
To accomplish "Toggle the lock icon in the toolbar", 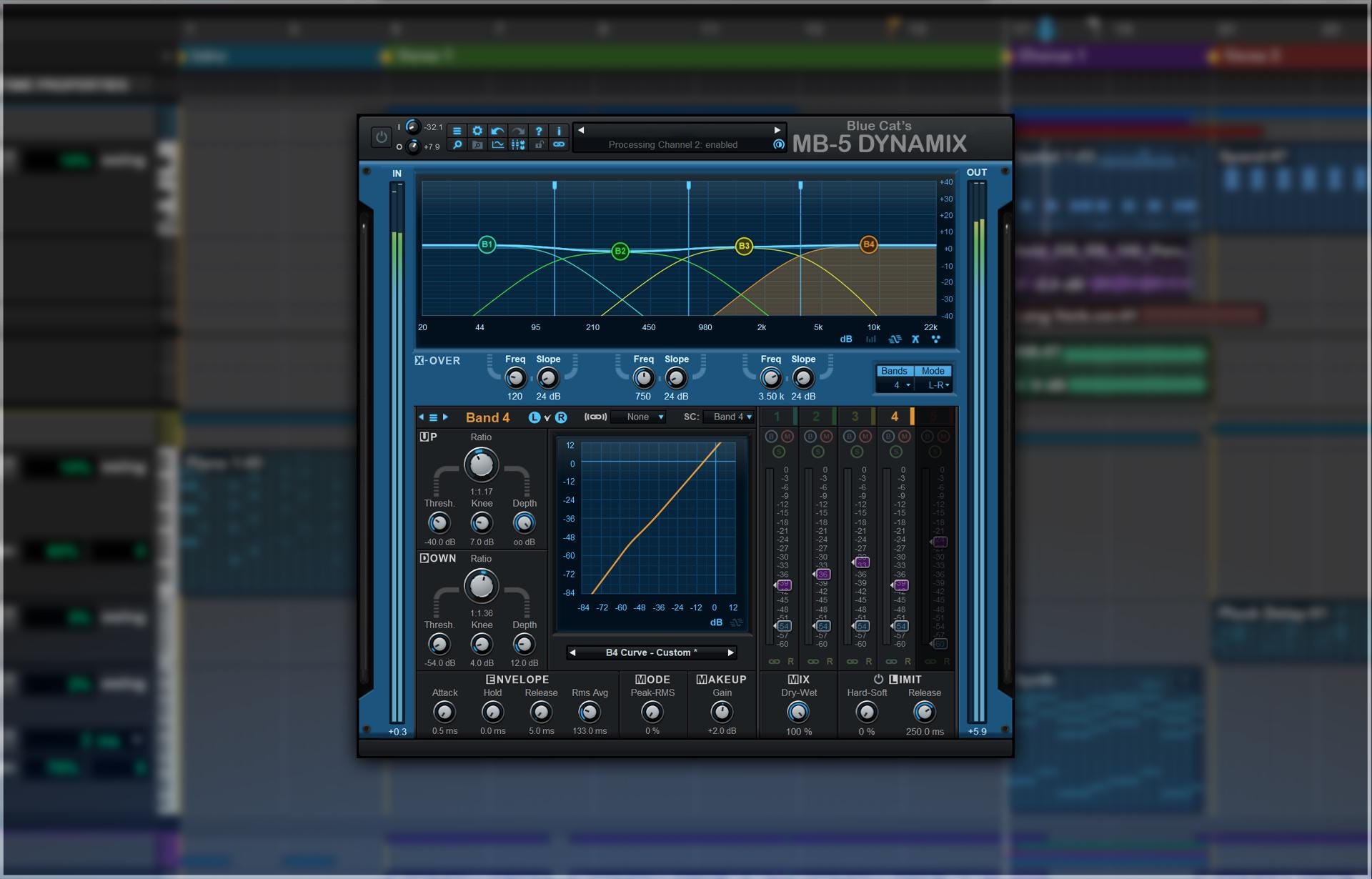I will 539,144.
